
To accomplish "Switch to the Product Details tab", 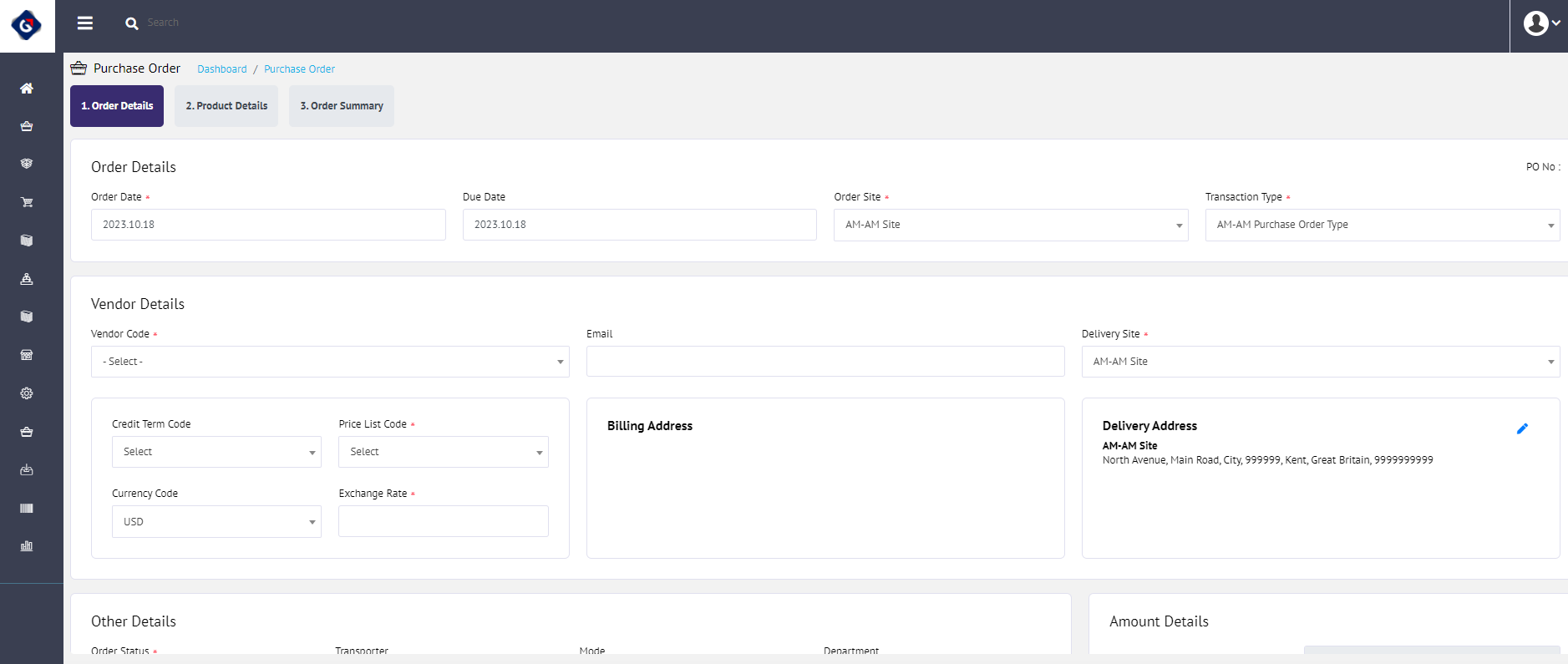I will coord(226,106).
